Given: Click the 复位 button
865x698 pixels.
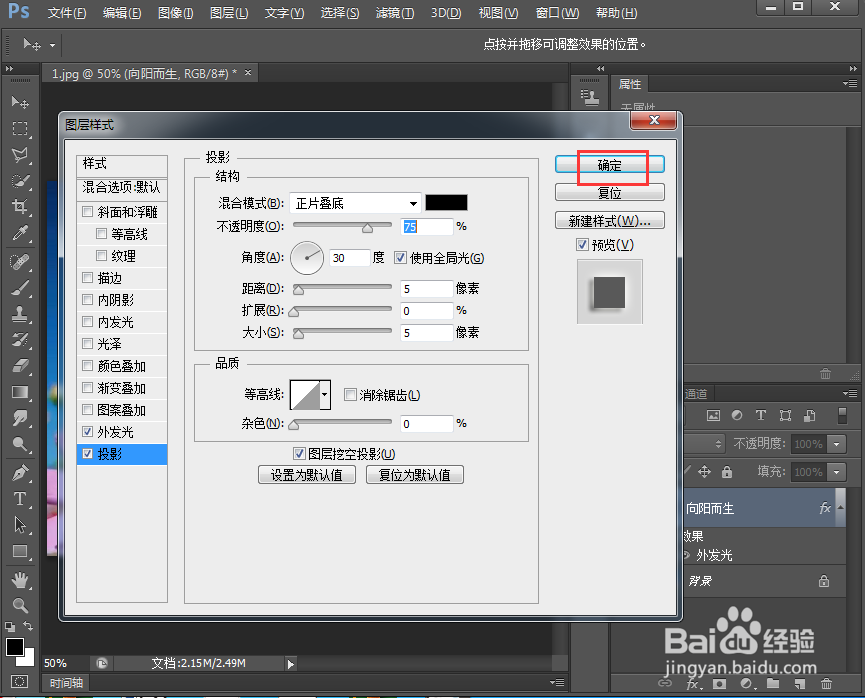Looking at the screenshot, I should point(610,193).
